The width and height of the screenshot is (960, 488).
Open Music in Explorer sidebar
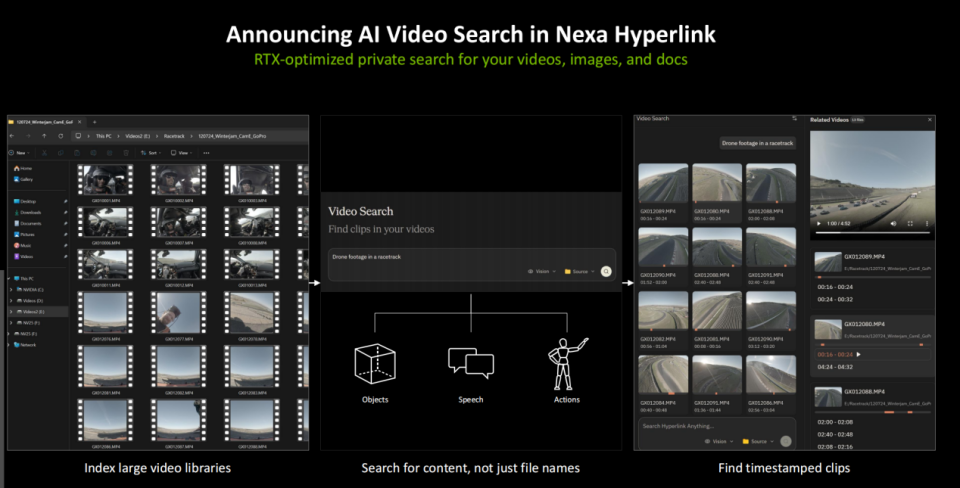tap(22, 246)
